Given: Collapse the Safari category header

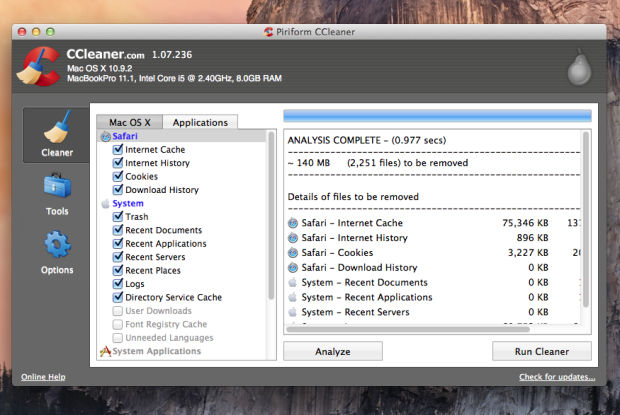Looking at the screenshot, I should tap(126, 136).
